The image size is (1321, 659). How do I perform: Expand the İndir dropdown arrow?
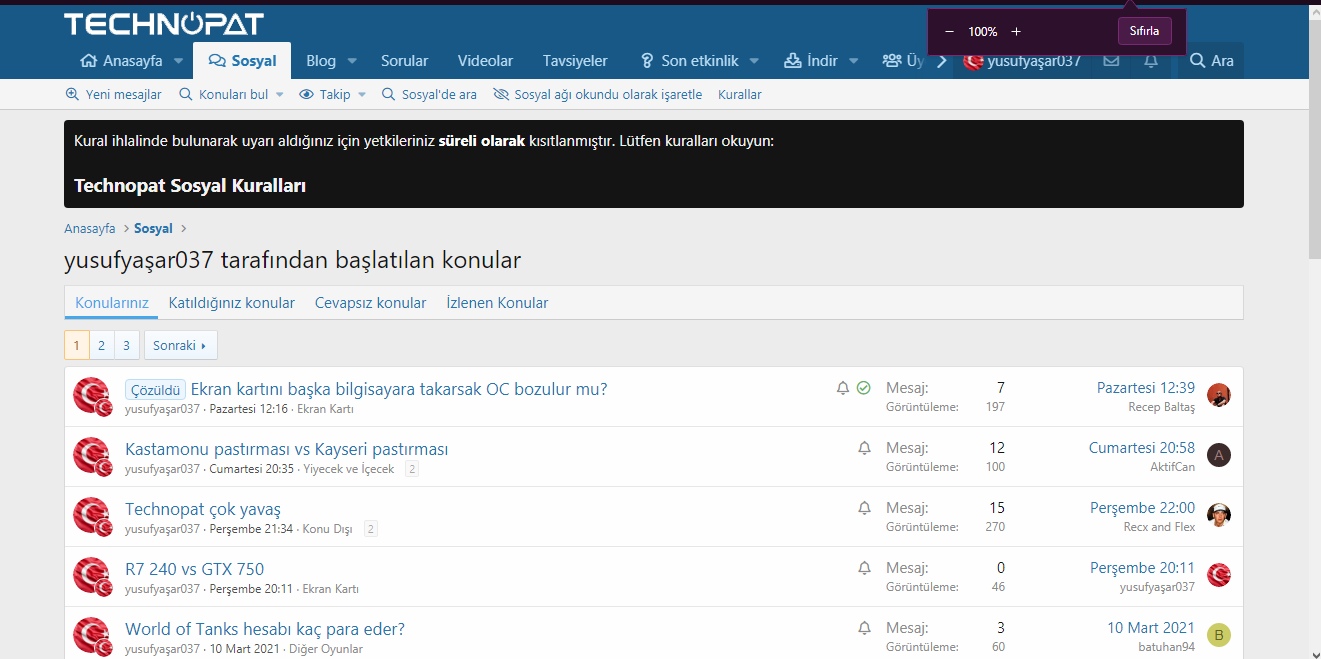(x=853, y=61)
